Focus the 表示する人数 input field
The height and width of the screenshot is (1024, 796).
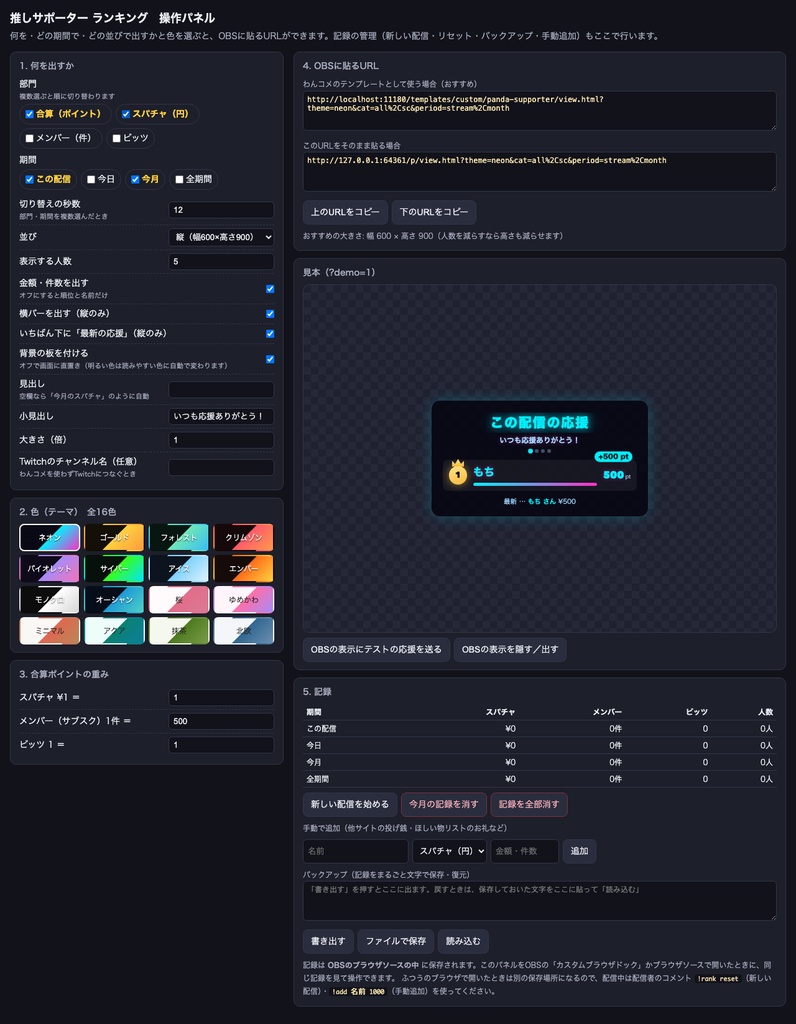[x=221, y=261]
